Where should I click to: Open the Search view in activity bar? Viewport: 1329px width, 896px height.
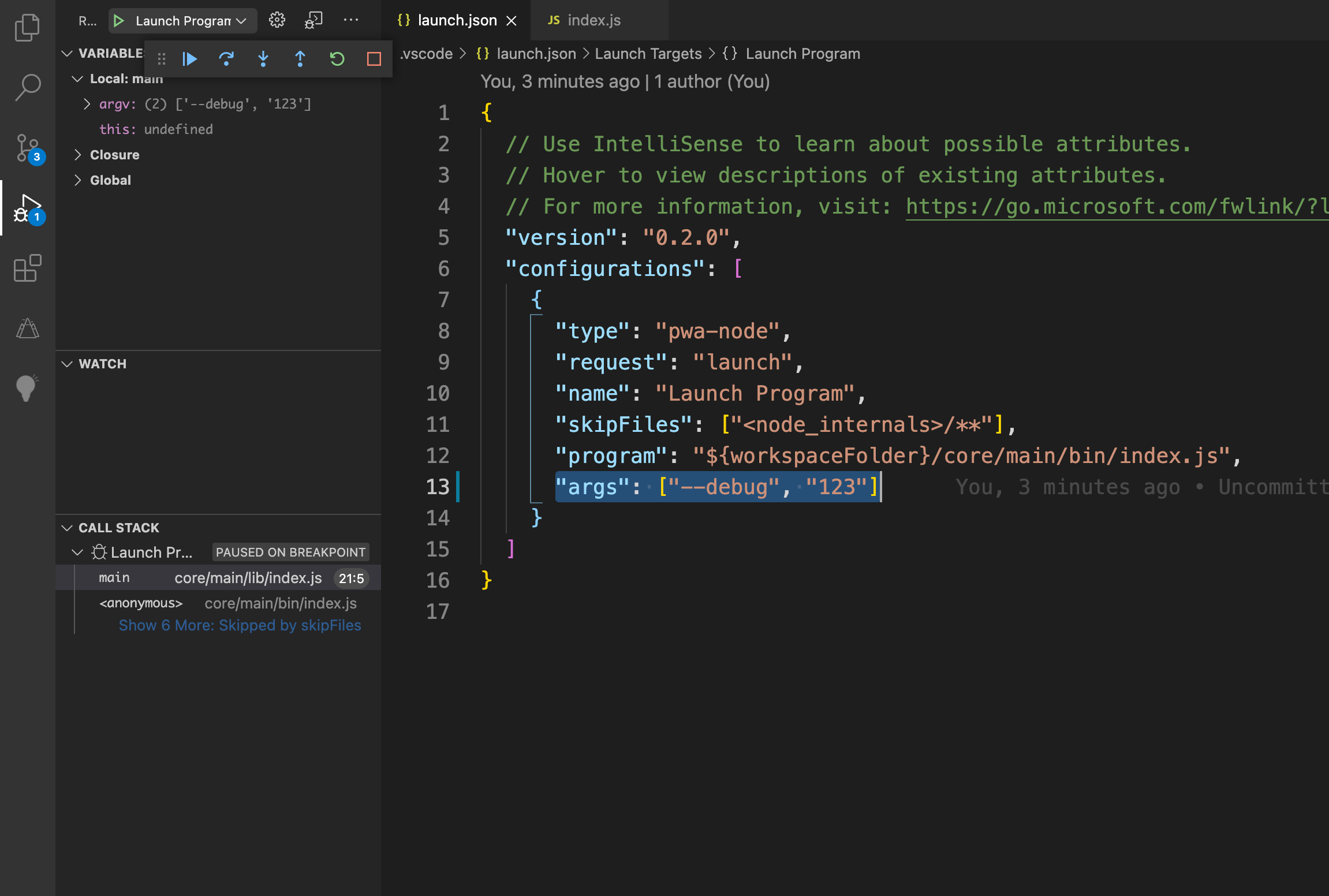point(27,87)
